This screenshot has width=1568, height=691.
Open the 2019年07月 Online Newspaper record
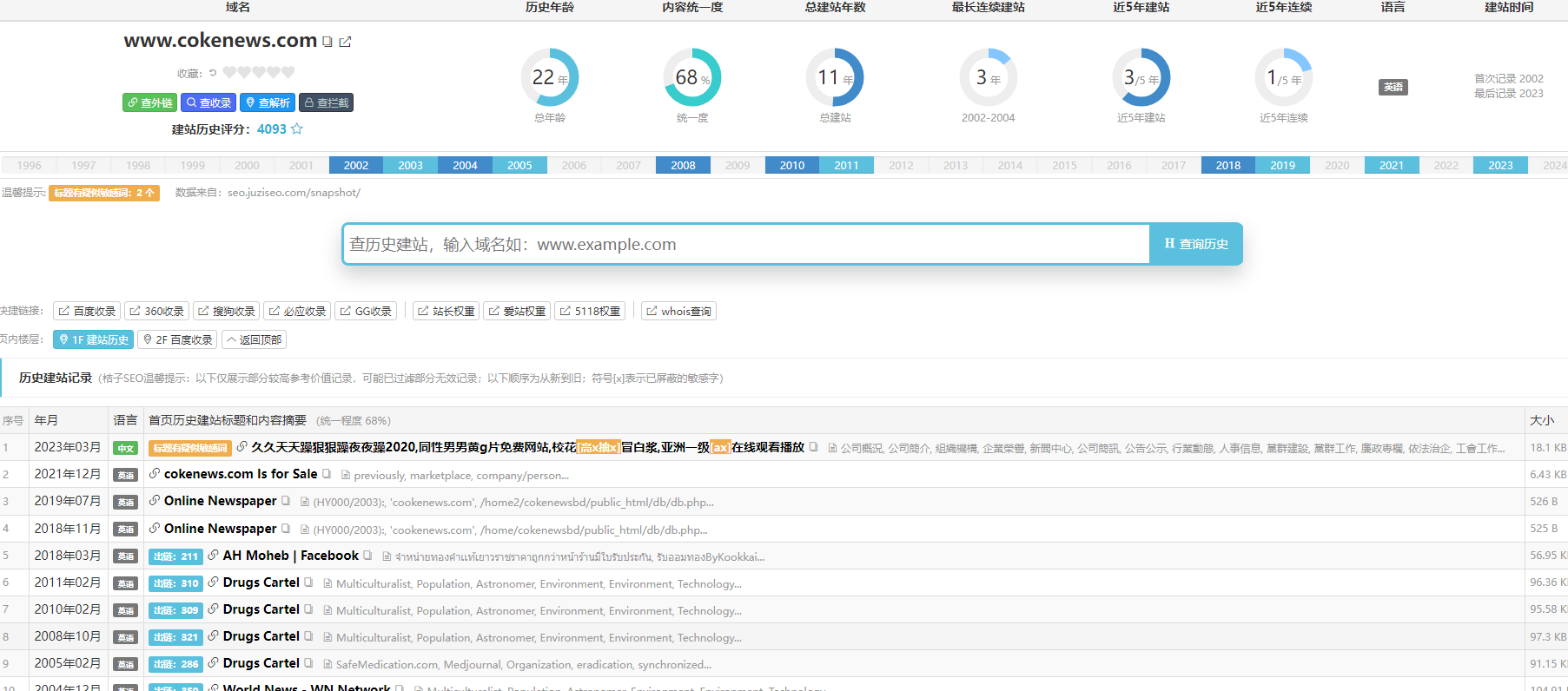click(220, 501)
